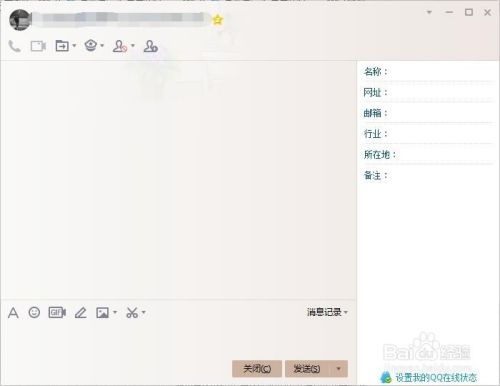Close the chat window with X

coord(487,13)
